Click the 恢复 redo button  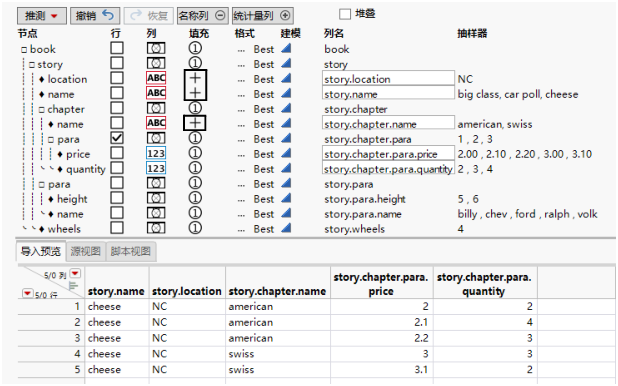point(149,16)
